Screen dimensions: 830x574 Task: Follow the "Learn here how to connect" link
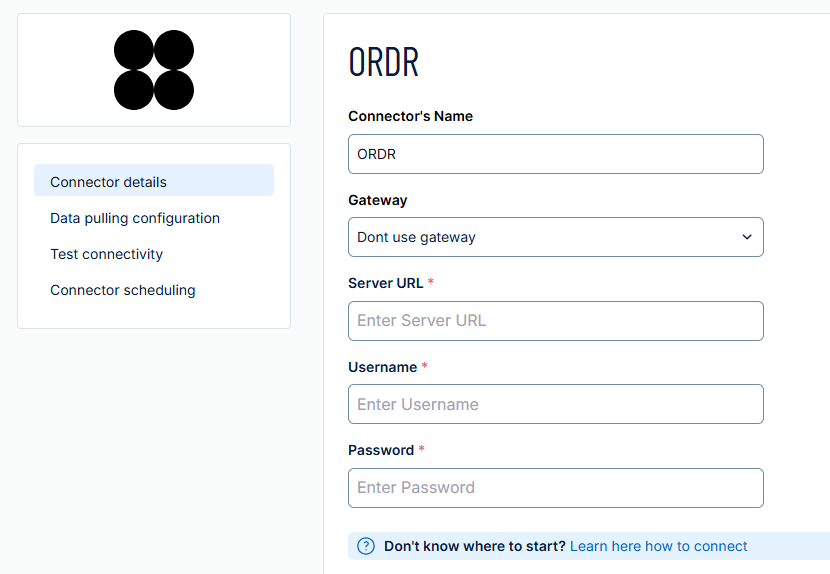[x=658, y=546]
